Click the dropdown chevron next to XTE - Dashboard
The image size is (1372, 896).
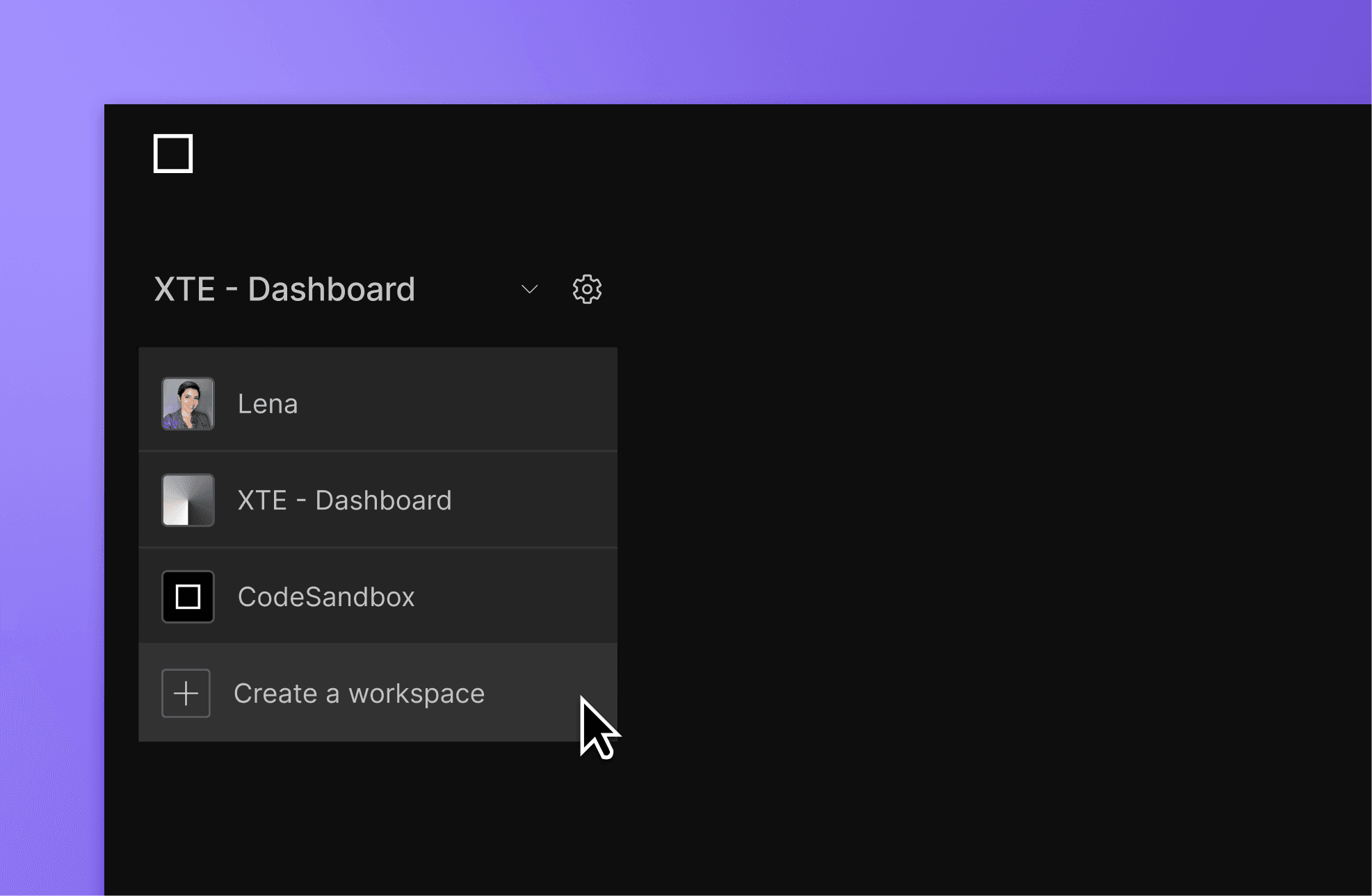click(x=527, y=290)
